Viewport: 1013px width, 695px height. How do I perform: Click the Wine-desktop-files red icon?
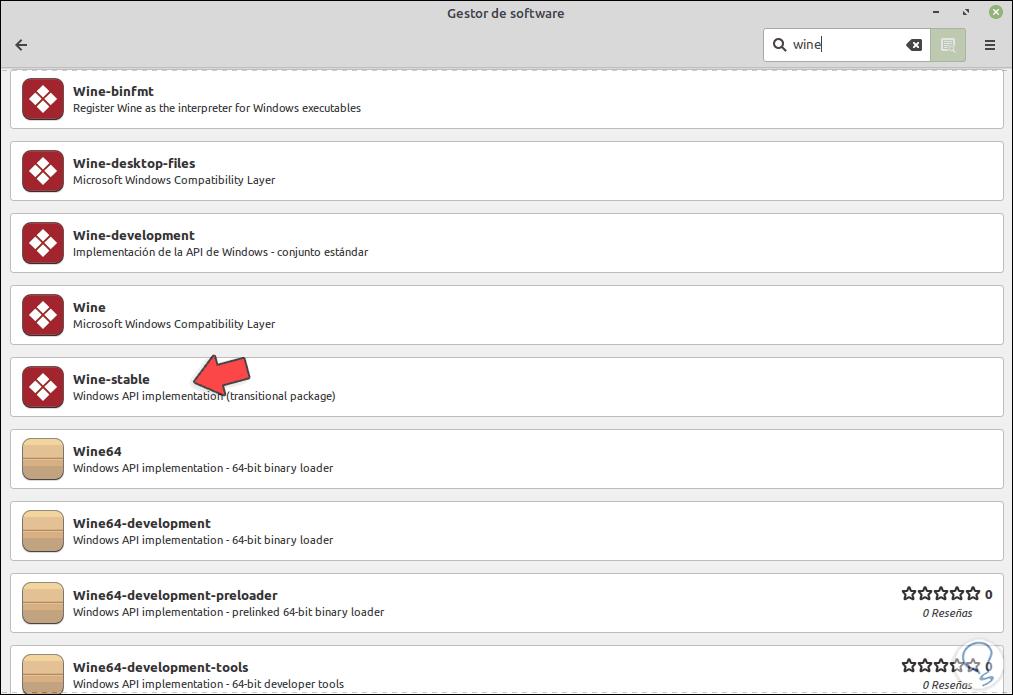pyautogui.click(x=43, y=171)
